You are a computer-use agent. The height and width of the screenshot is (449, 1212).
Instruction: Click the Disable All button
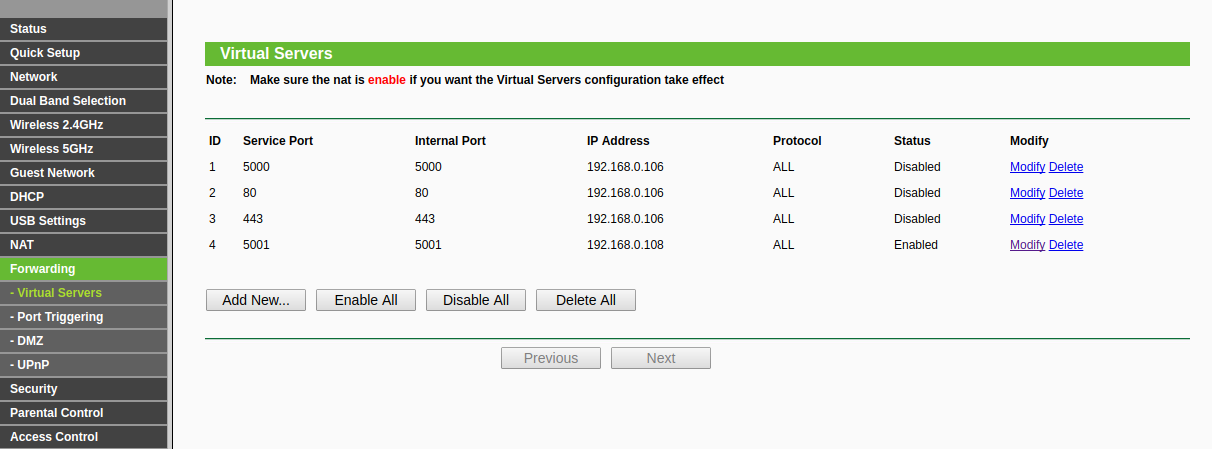click(476, 300)
